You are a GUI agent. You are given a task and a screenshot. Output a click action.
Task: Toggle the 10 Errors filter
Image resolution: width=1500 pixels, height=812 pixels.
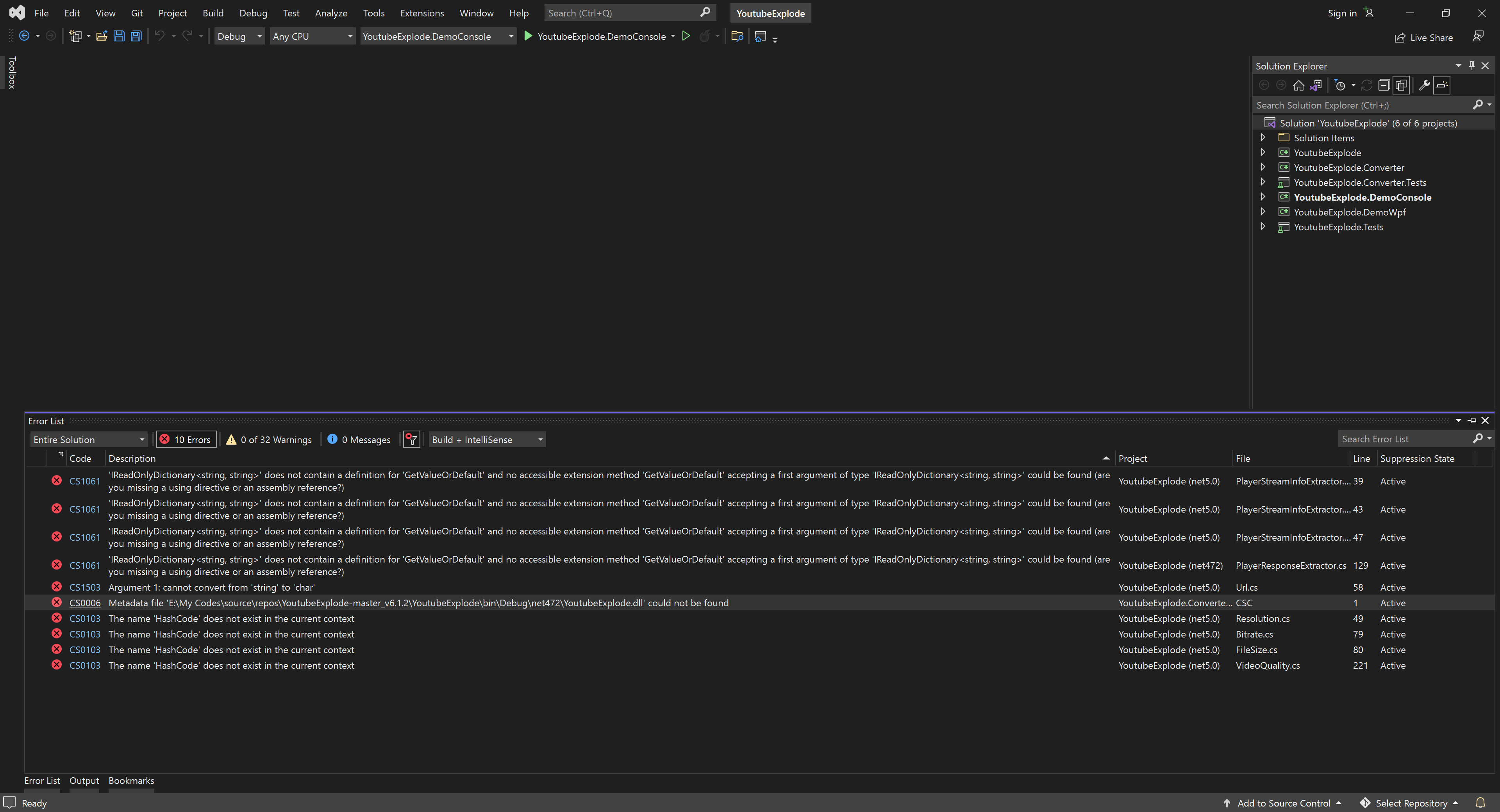point(185,439)
